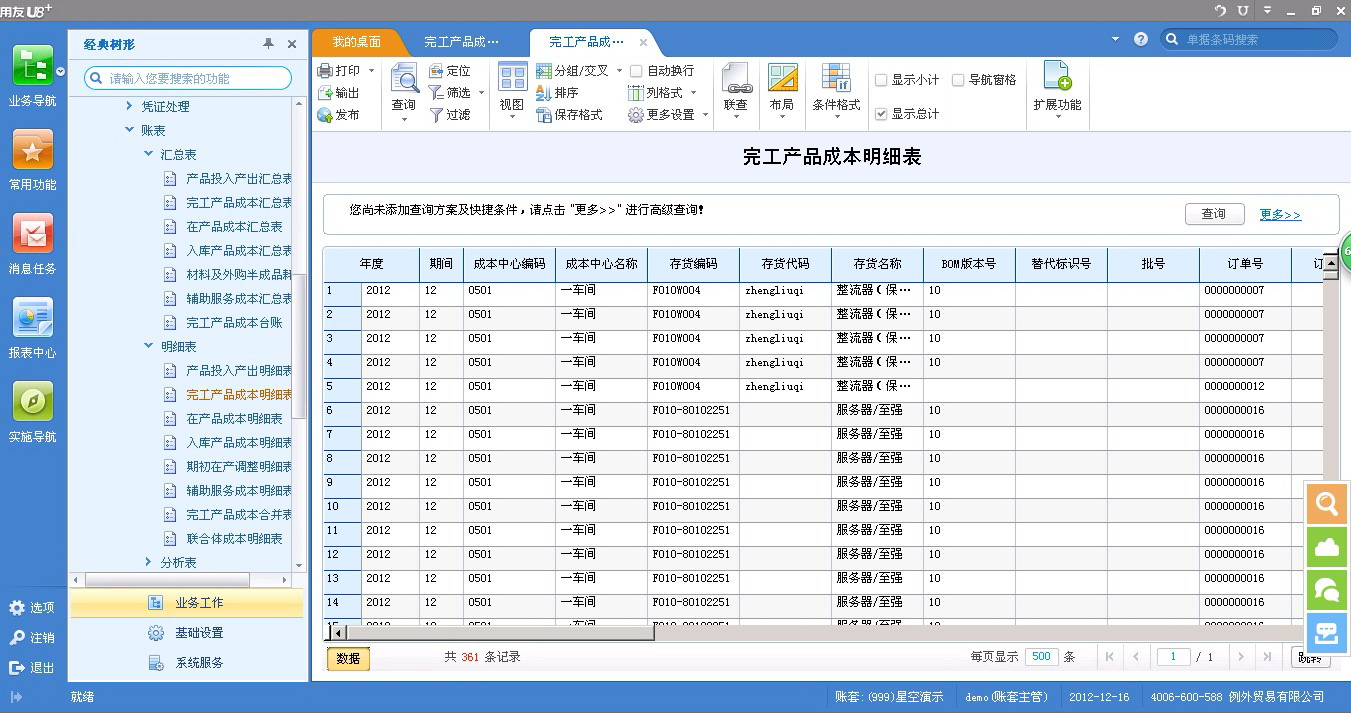Screen dimensions: 1351x713
Task: Click the 过滤 funnel icon
Action: [x=436, y=115]
